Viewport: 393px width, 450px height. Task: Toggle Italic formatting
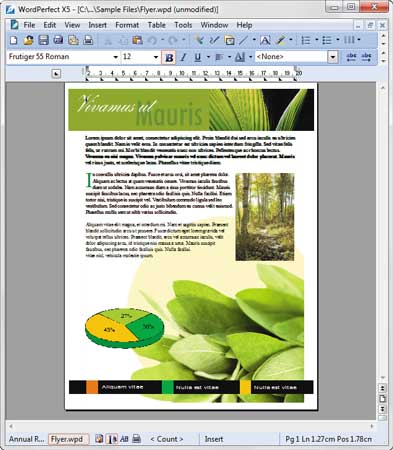(183, 57)
